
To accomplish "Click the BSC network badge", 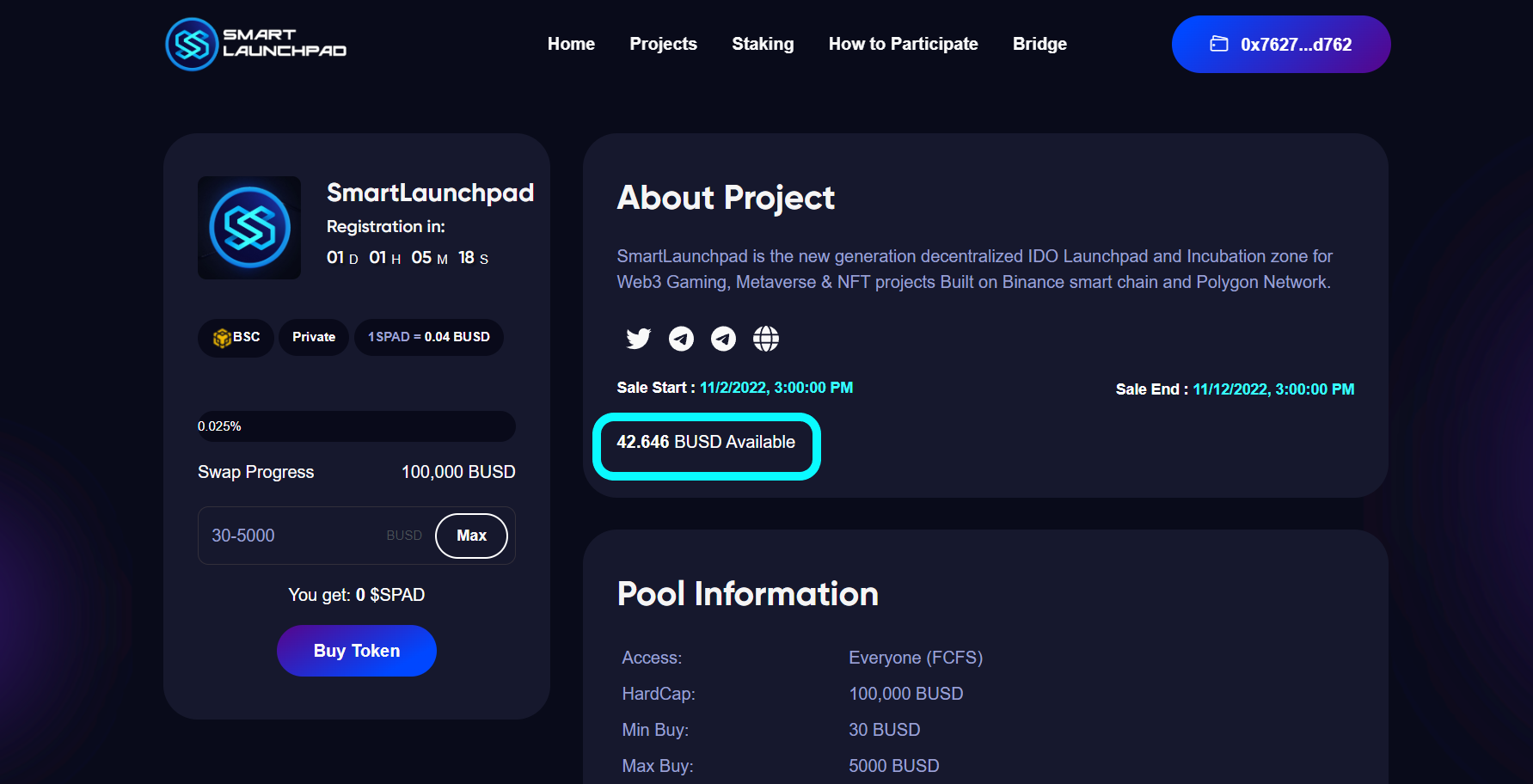I will pos(236,337).
